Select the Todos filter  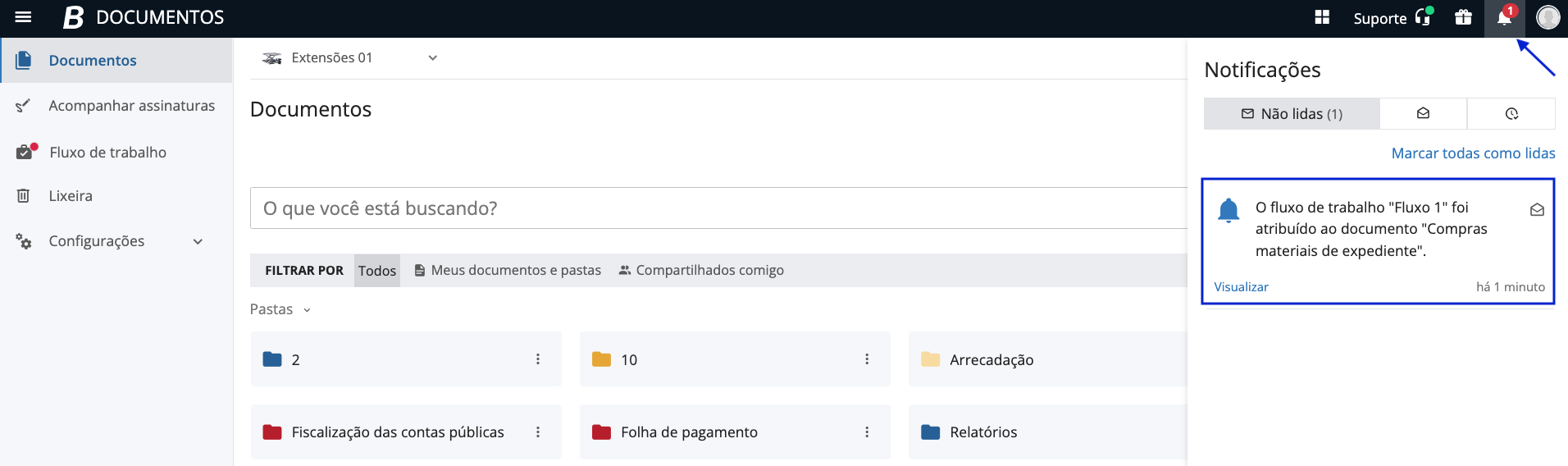pos(377,271)
